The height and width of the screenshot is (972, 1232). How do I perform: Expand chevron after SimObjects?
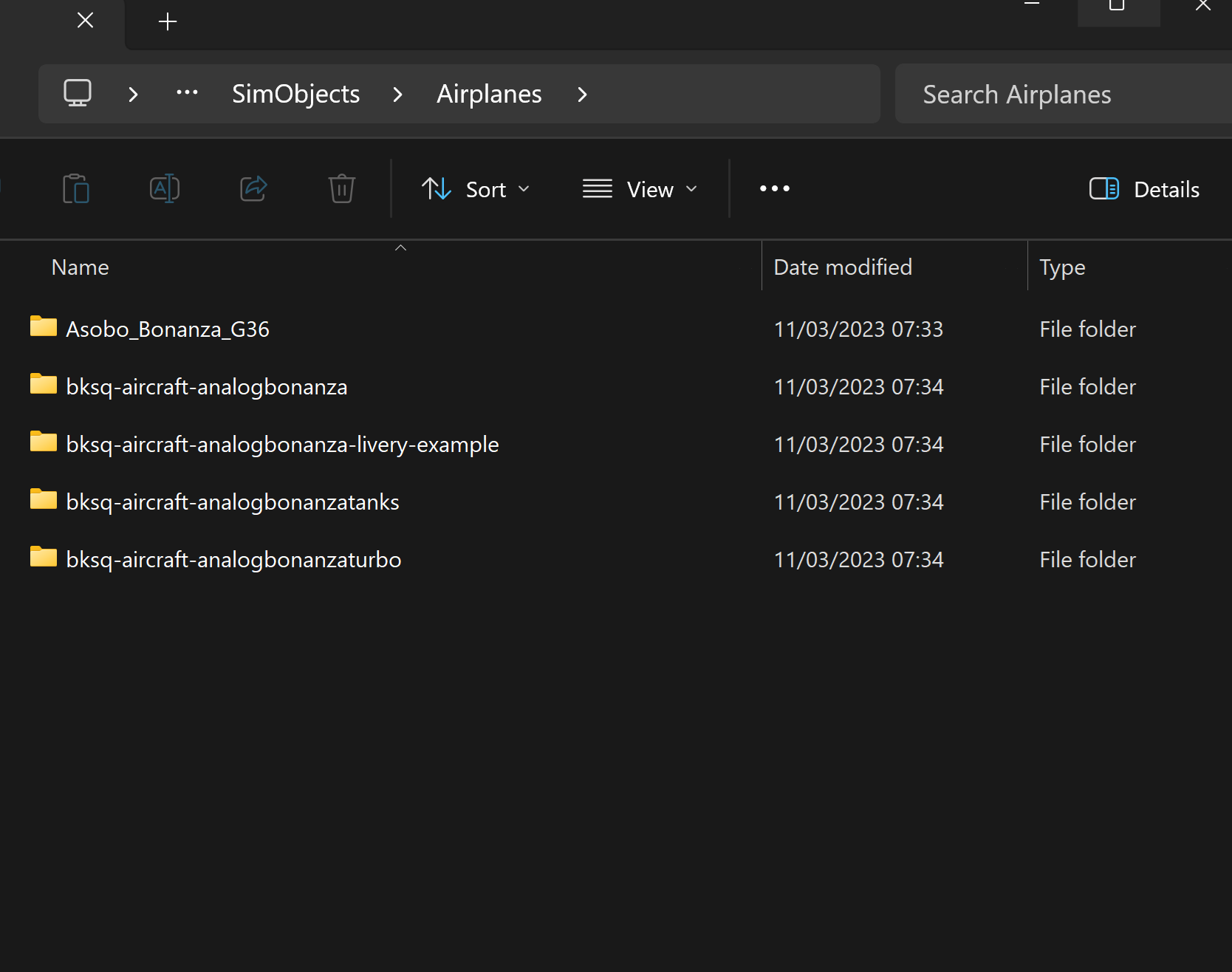tap(398, 95)
